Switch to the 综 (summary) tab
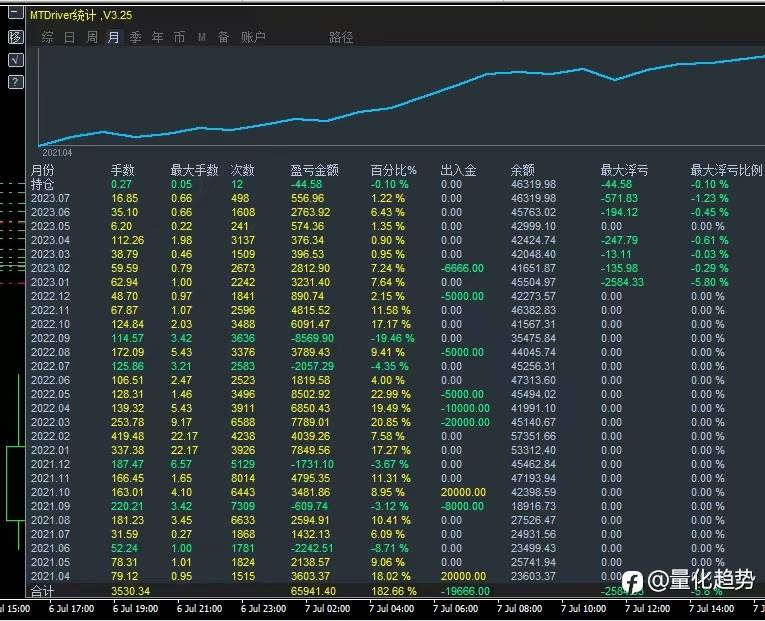The height and width of the screenshot is (621, 765). 47,38
